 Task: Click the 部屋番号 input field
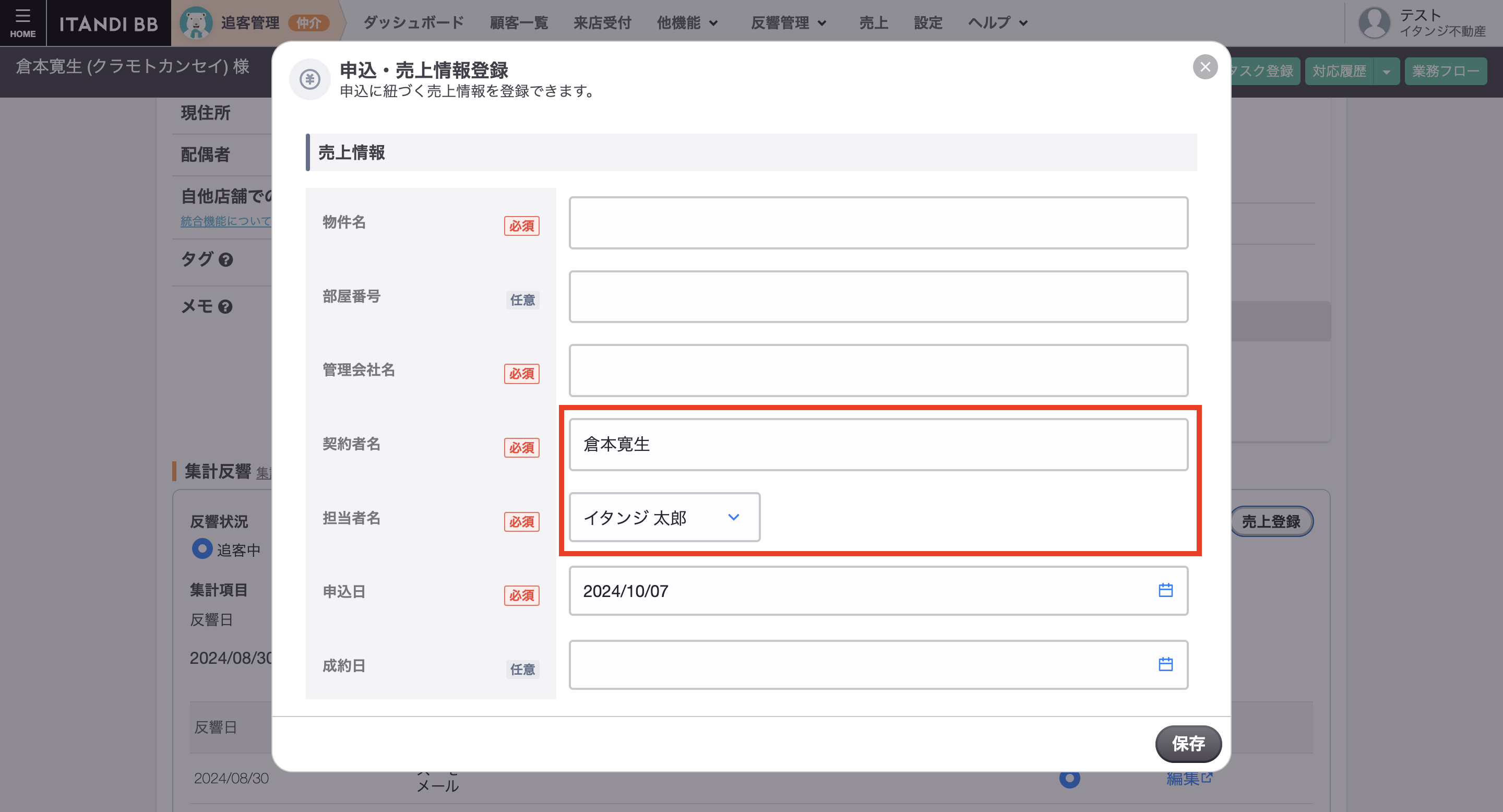(878, 296)
